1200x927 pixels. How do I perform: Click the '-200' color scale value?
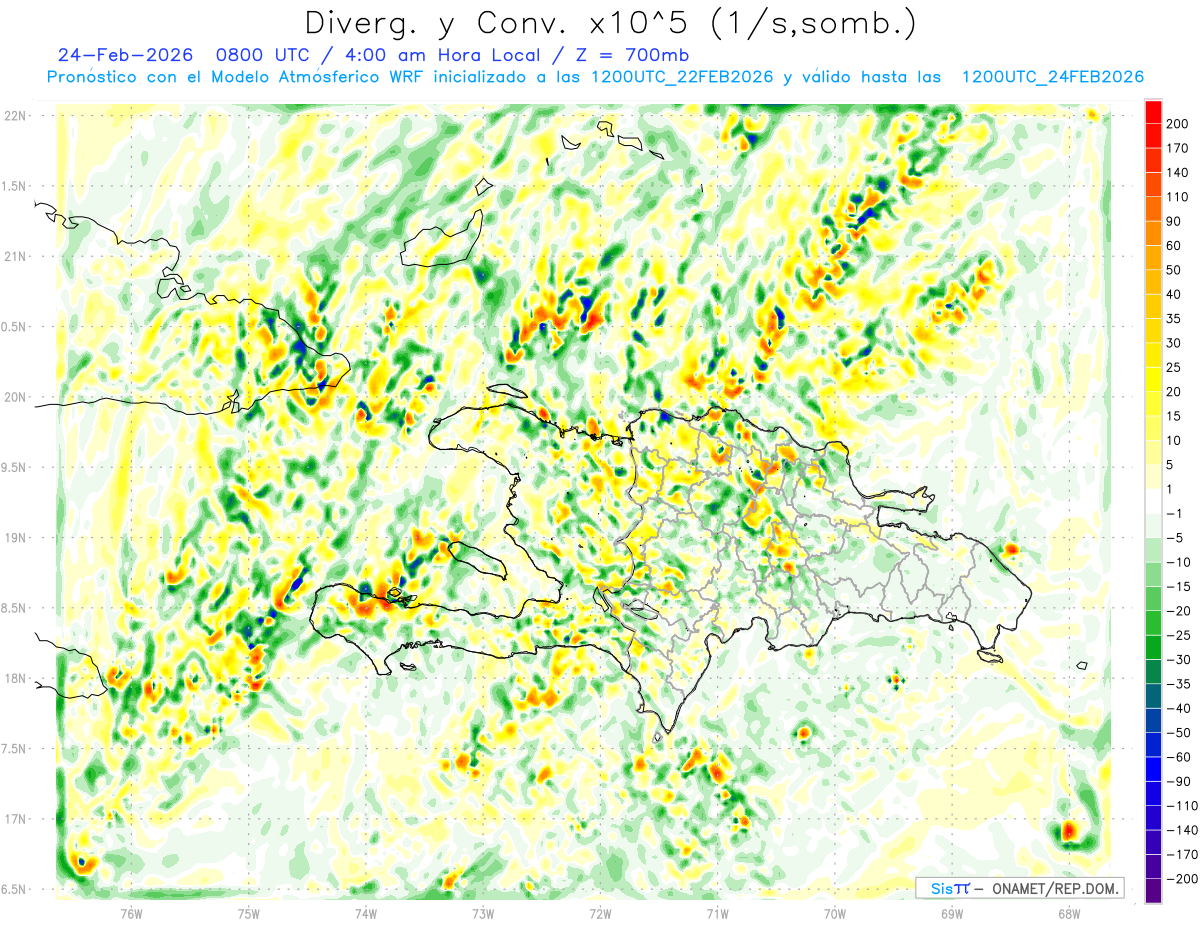(1181, 878)
